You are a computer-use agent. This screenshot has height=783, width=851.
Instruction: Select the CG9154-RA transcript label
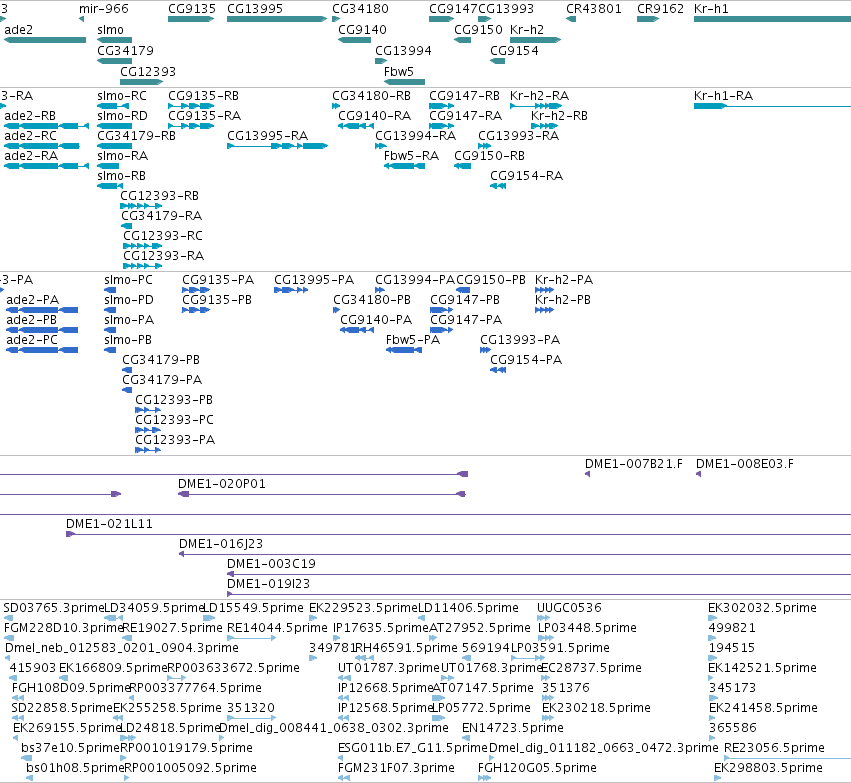pyautogui.click(x=526, y=176)
